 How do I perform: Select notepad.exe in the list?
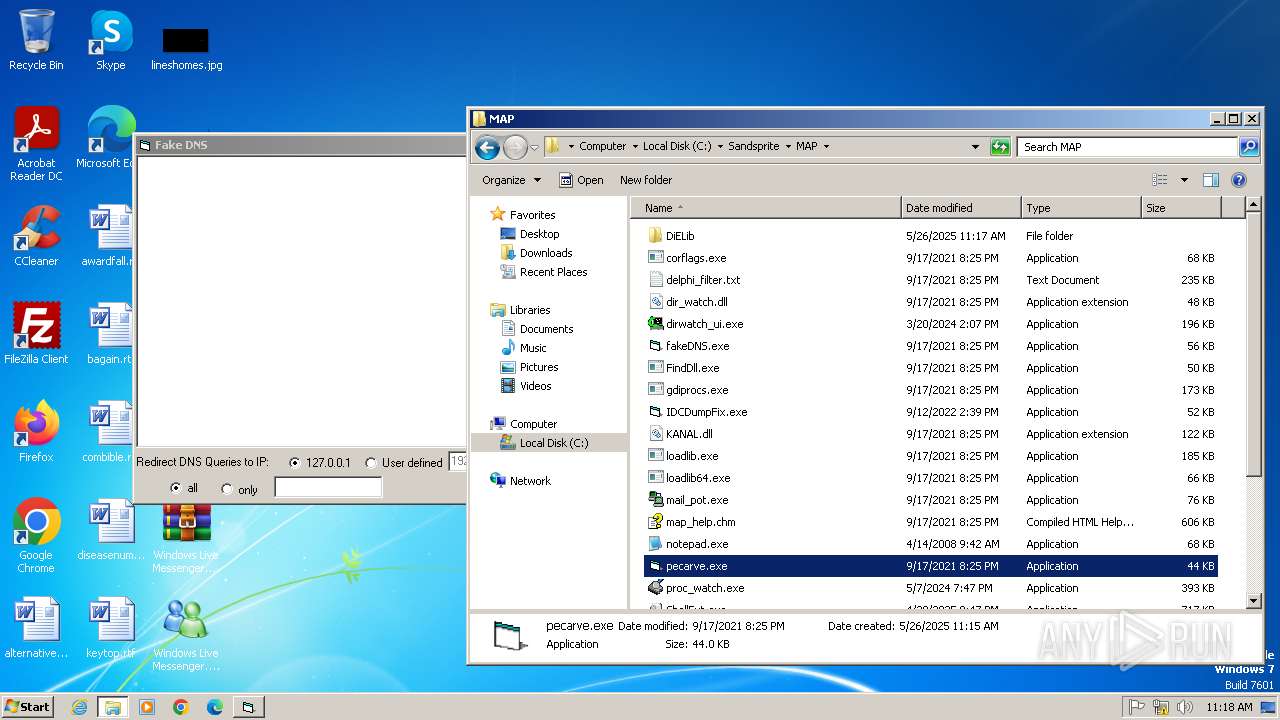click(x=697, y=544)
